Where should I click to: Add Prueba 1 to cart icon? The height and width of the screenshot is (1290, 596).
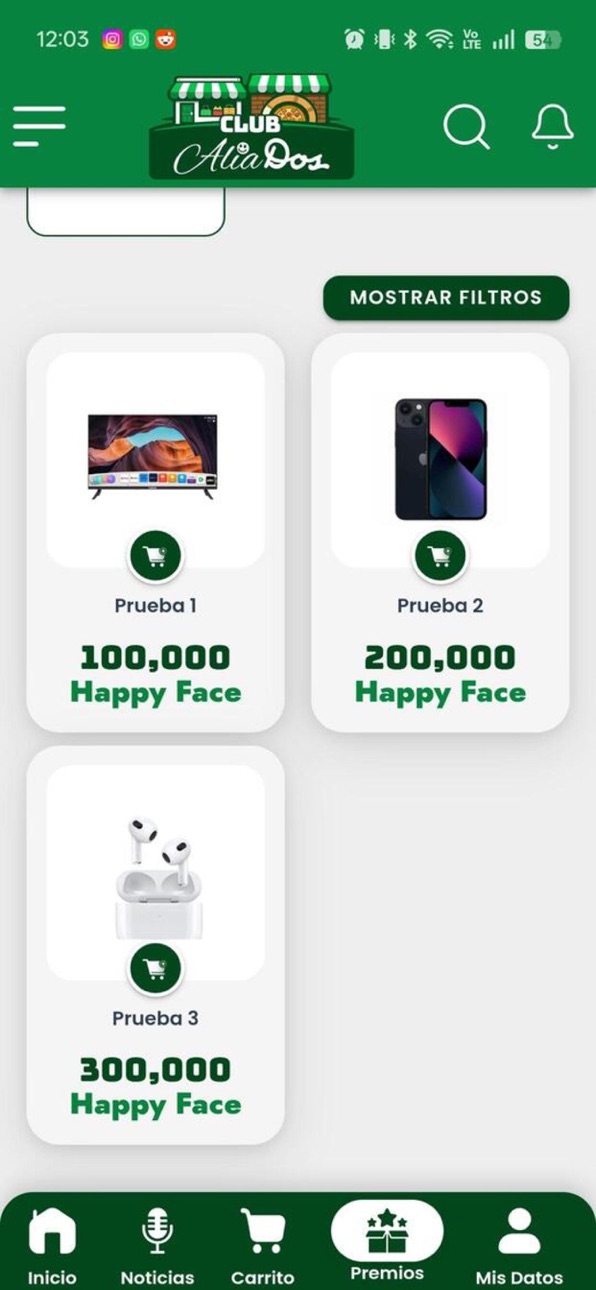156,556
